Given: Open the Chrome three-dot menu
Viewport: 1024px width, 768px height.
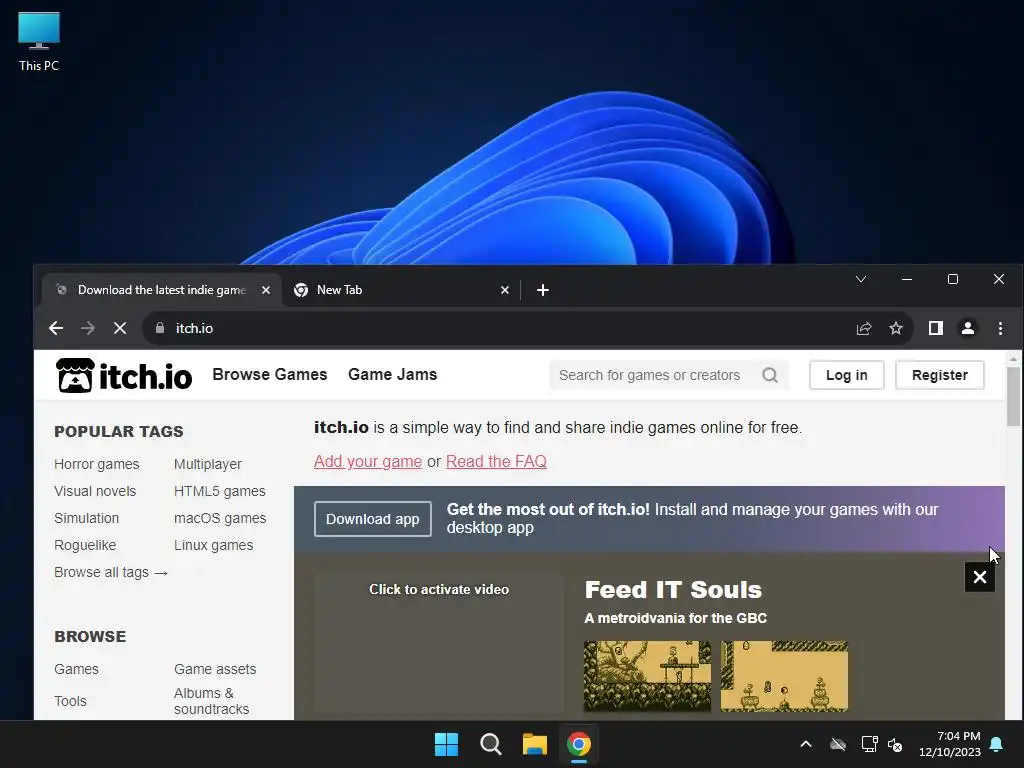Looking at the screenshot, I should tap(1000, 328).
